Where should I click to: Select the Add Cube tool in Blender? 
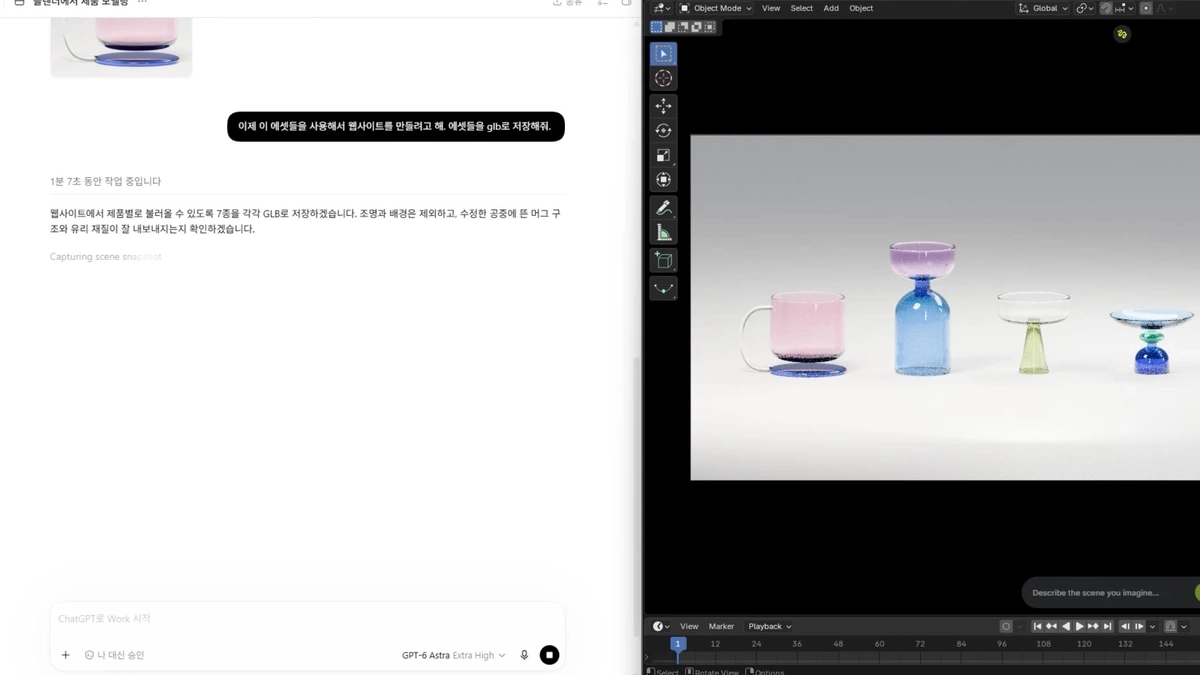pos(663,260)
